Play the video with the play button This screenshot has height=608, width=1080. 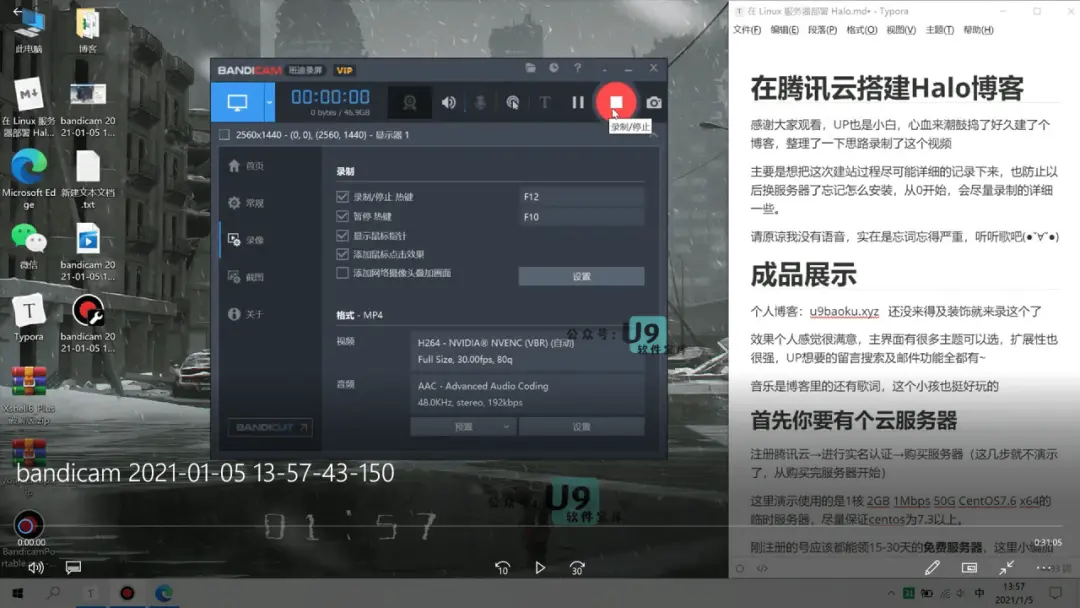click(x=540, y=568)
